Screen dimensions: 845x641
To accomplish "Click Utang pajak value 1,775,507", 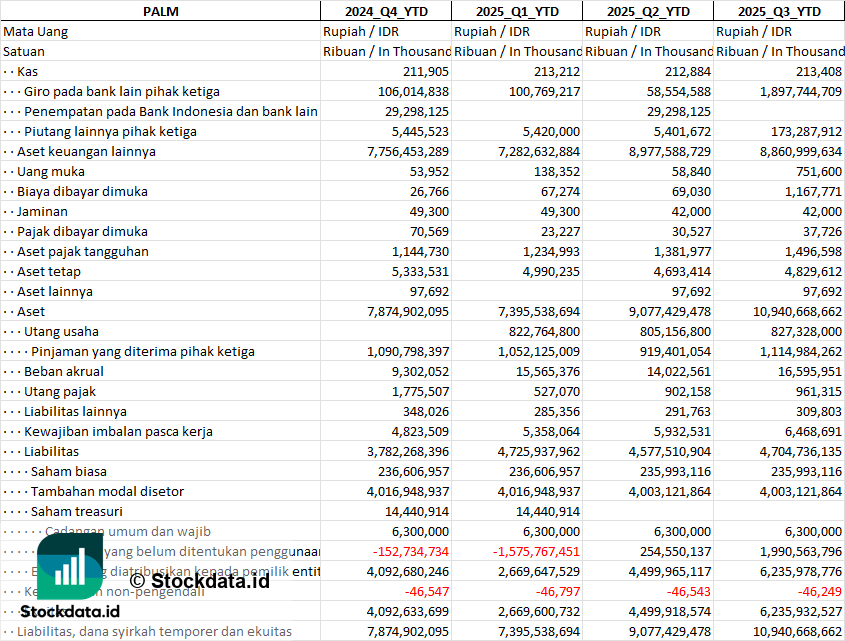I will 420,391.
